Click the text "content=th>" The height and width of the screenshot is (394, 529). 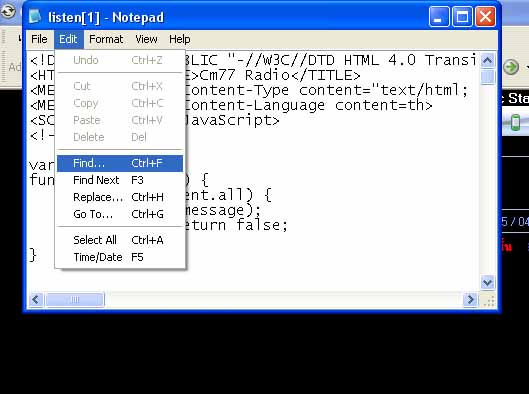click(x=383, y=105)
